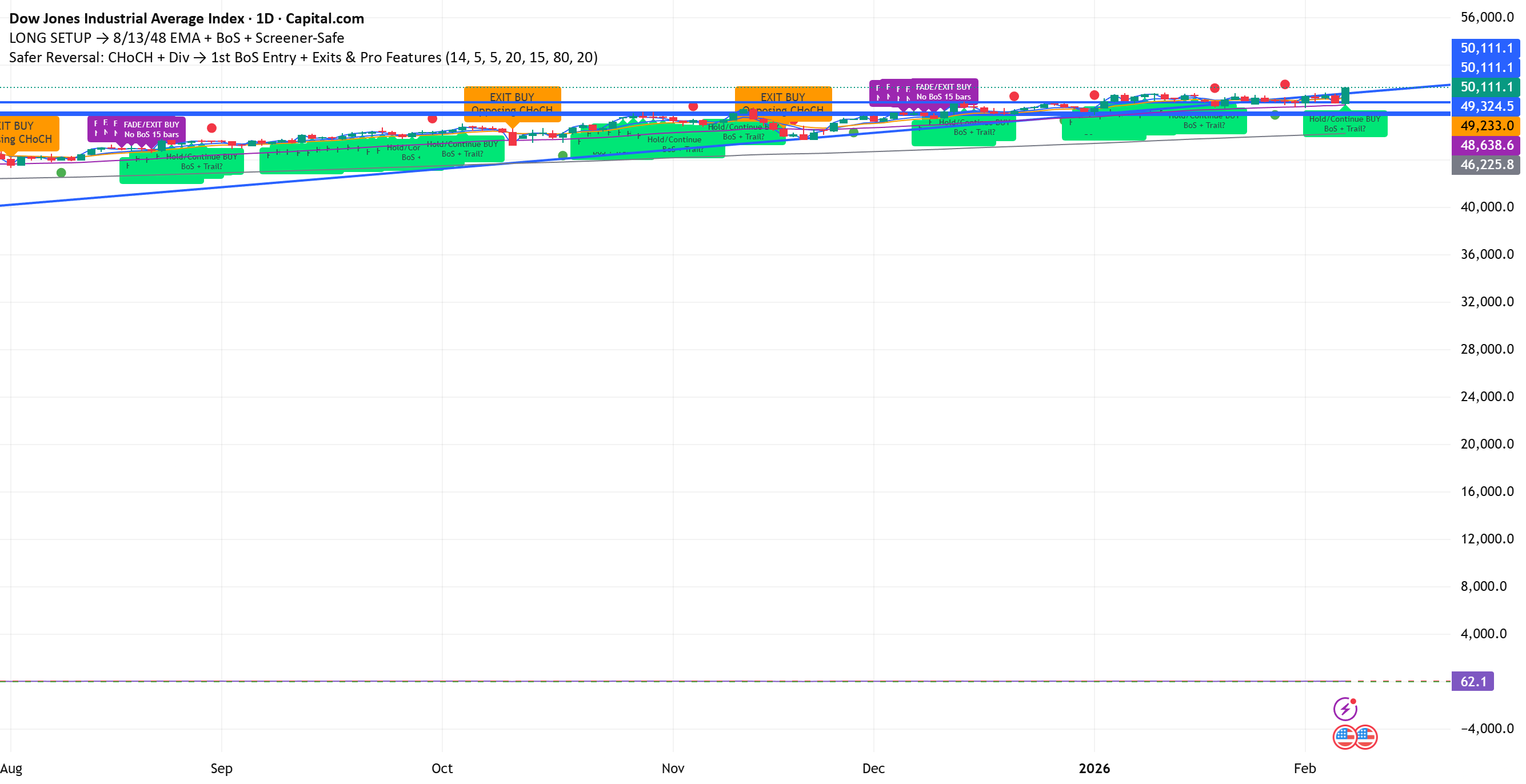This screenshot has height=784, width=1526.
Task: Click the Dec label on time axis
Action: (873, 769)
